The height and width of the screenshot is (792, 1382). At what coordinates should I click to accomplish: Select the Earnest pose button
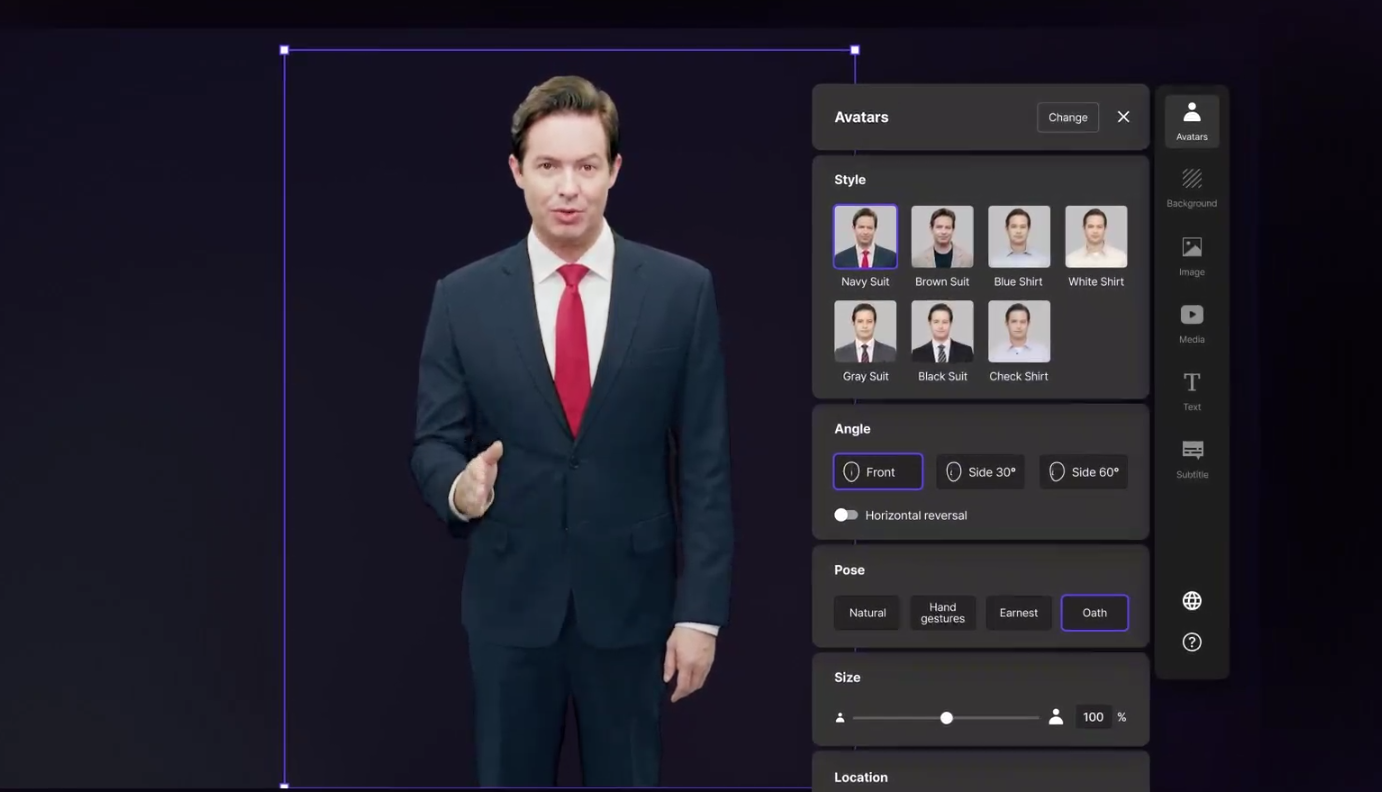coord(1018,613)
